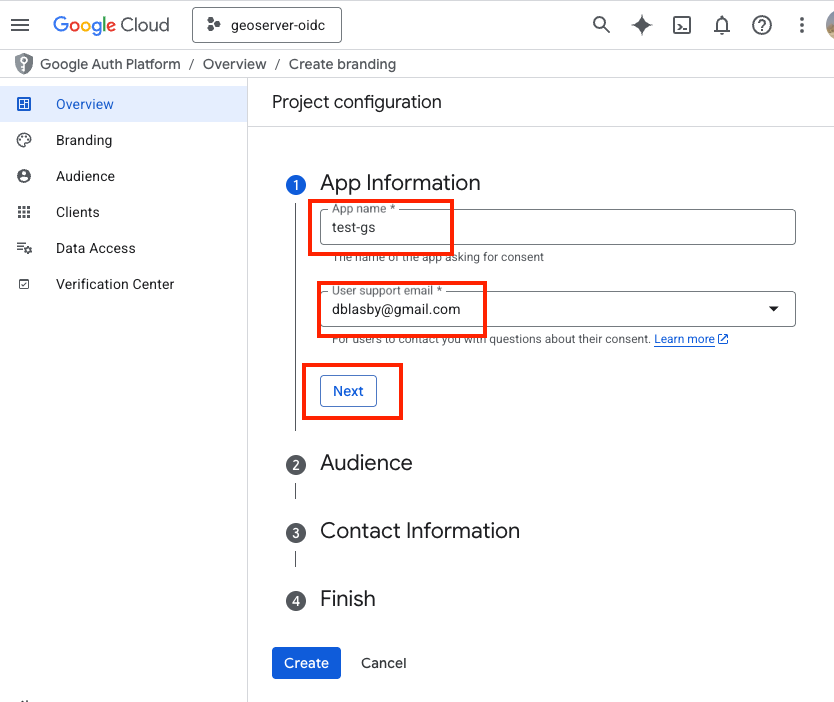Open the Google Auth Platform shield icon
834x702 pixels.
(22, 63)
